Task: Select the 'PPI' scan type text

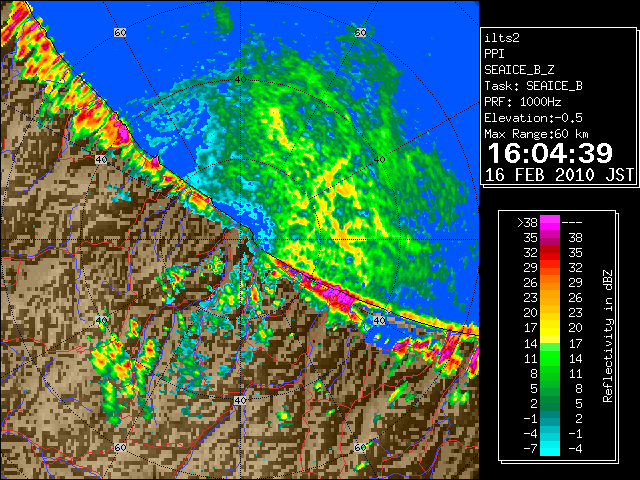Action: [494, 54]
